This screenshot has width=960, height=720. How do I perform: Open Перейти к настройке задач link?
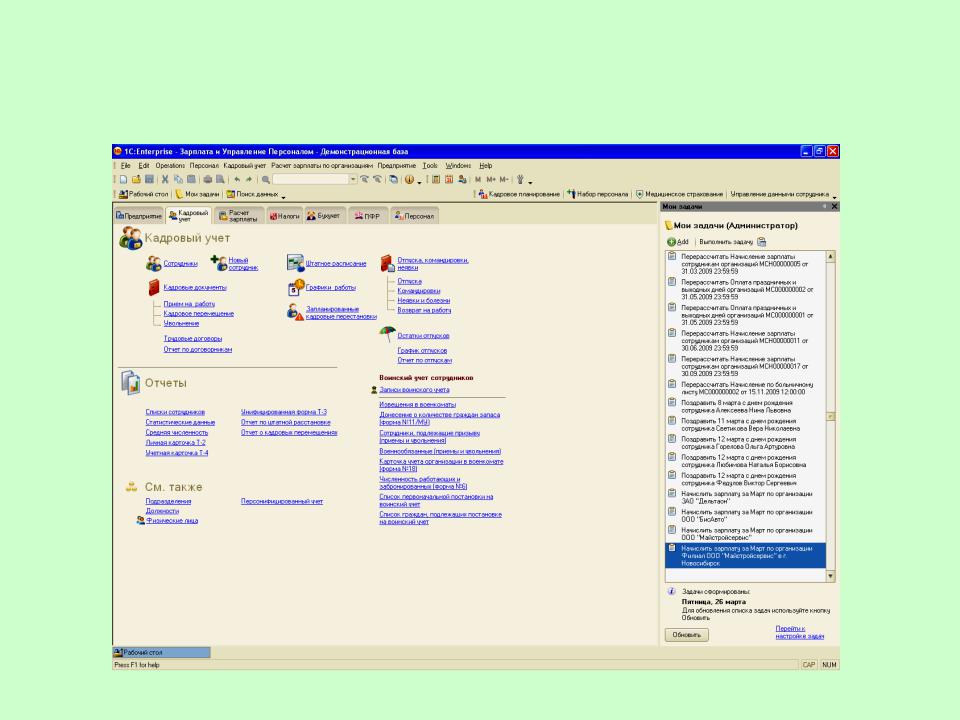coord(800,632)
